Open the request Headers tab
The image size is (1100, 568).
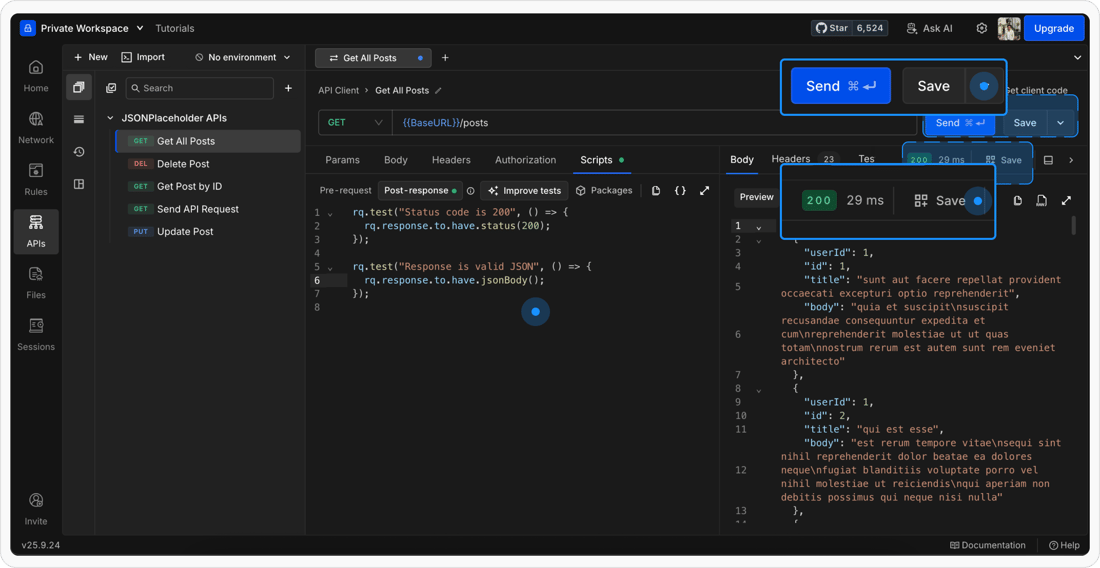(451, 160)
